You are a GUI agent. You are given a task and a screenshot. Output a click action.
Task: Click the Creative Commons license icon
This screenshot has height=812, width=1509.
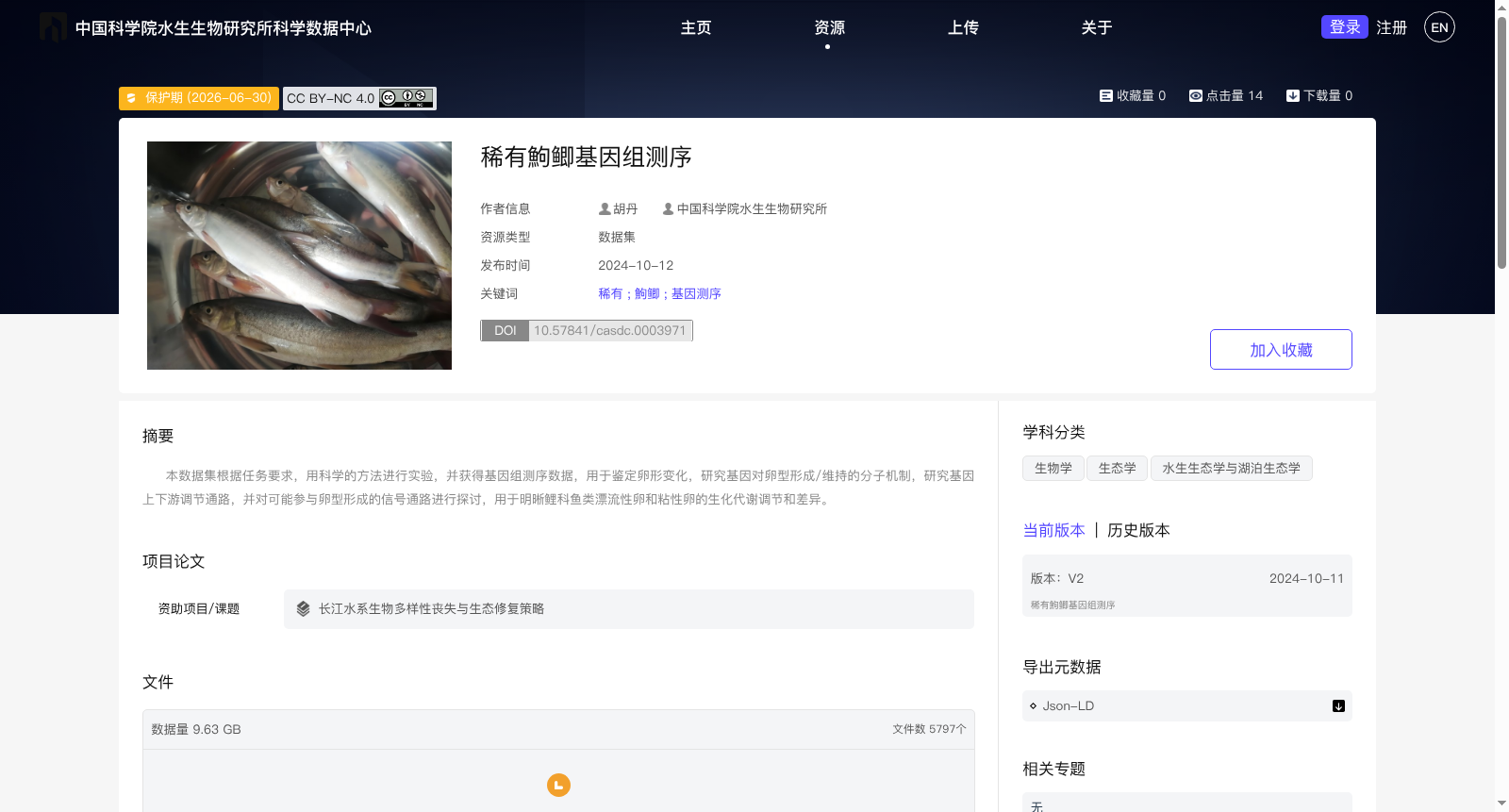(406, 98)
